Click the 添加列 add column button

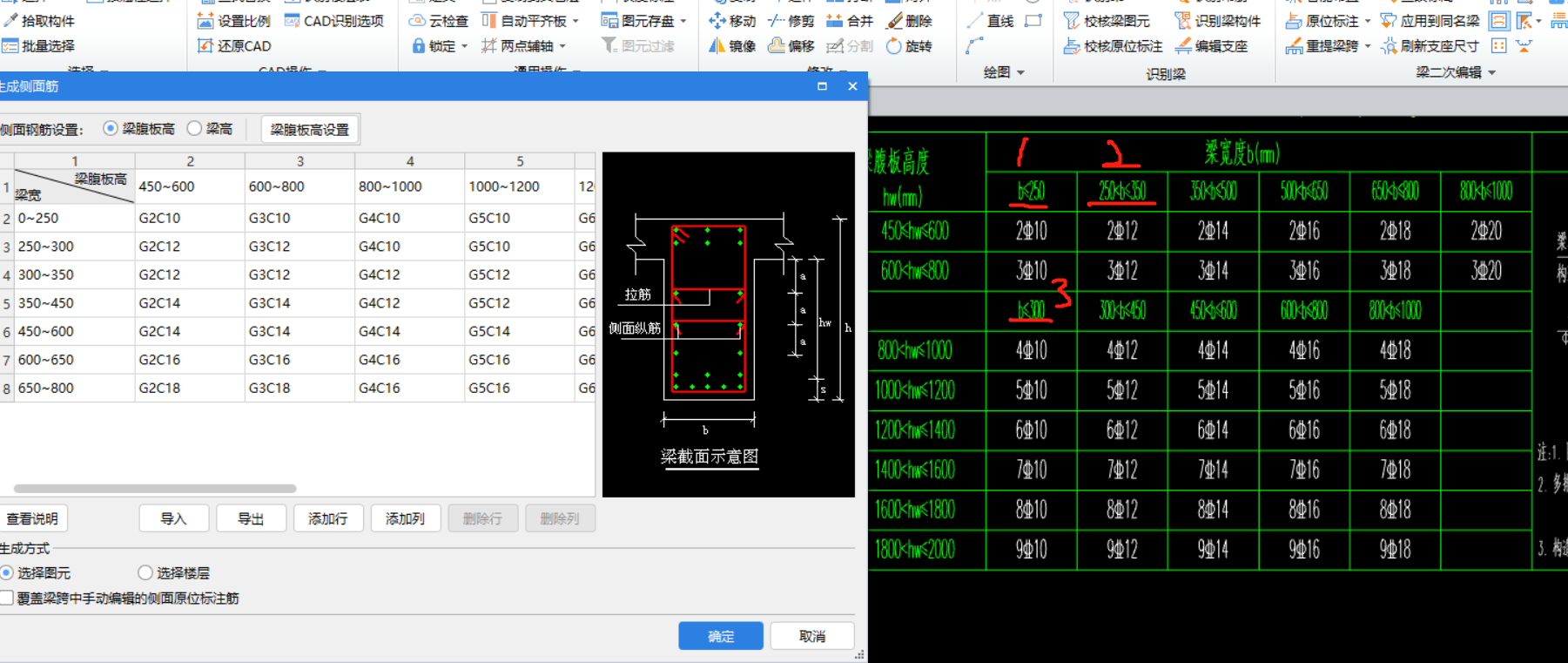click(x=406, y=518)
